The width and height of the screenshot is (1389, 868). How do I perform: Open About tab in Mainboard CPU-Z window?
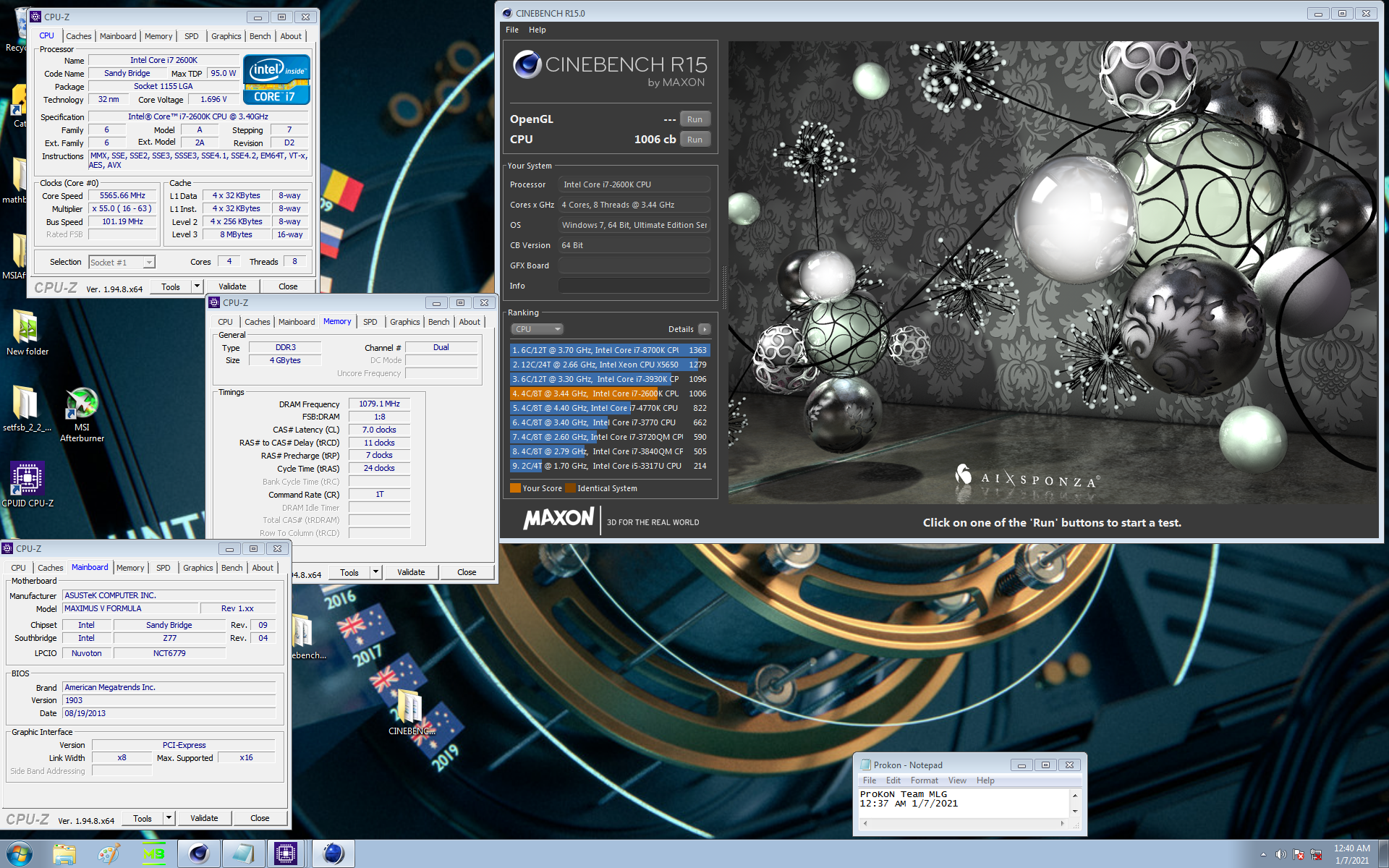(263, 568)
